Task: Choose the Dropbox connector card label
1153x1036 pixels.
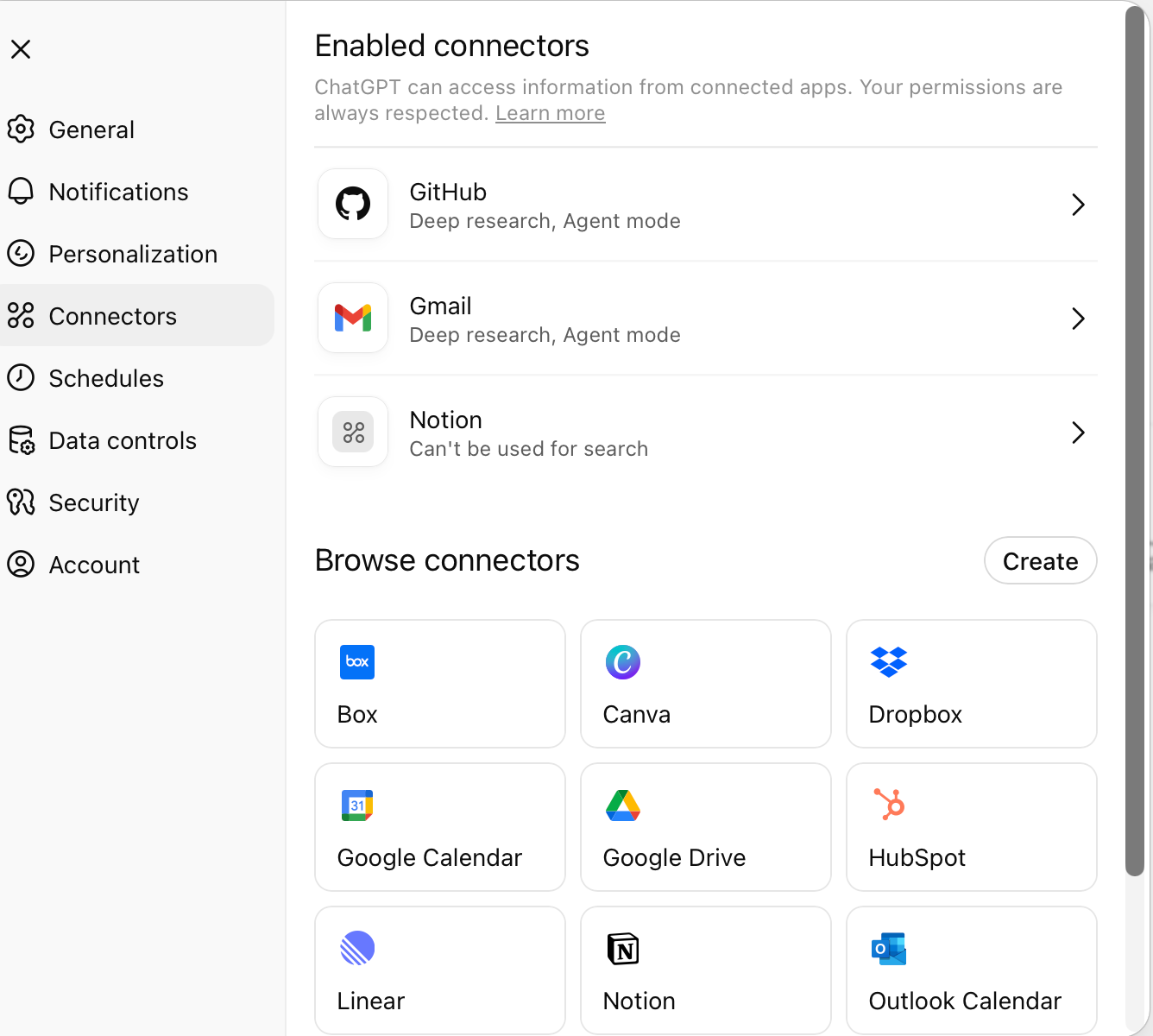Action: [x=916, y=715]
